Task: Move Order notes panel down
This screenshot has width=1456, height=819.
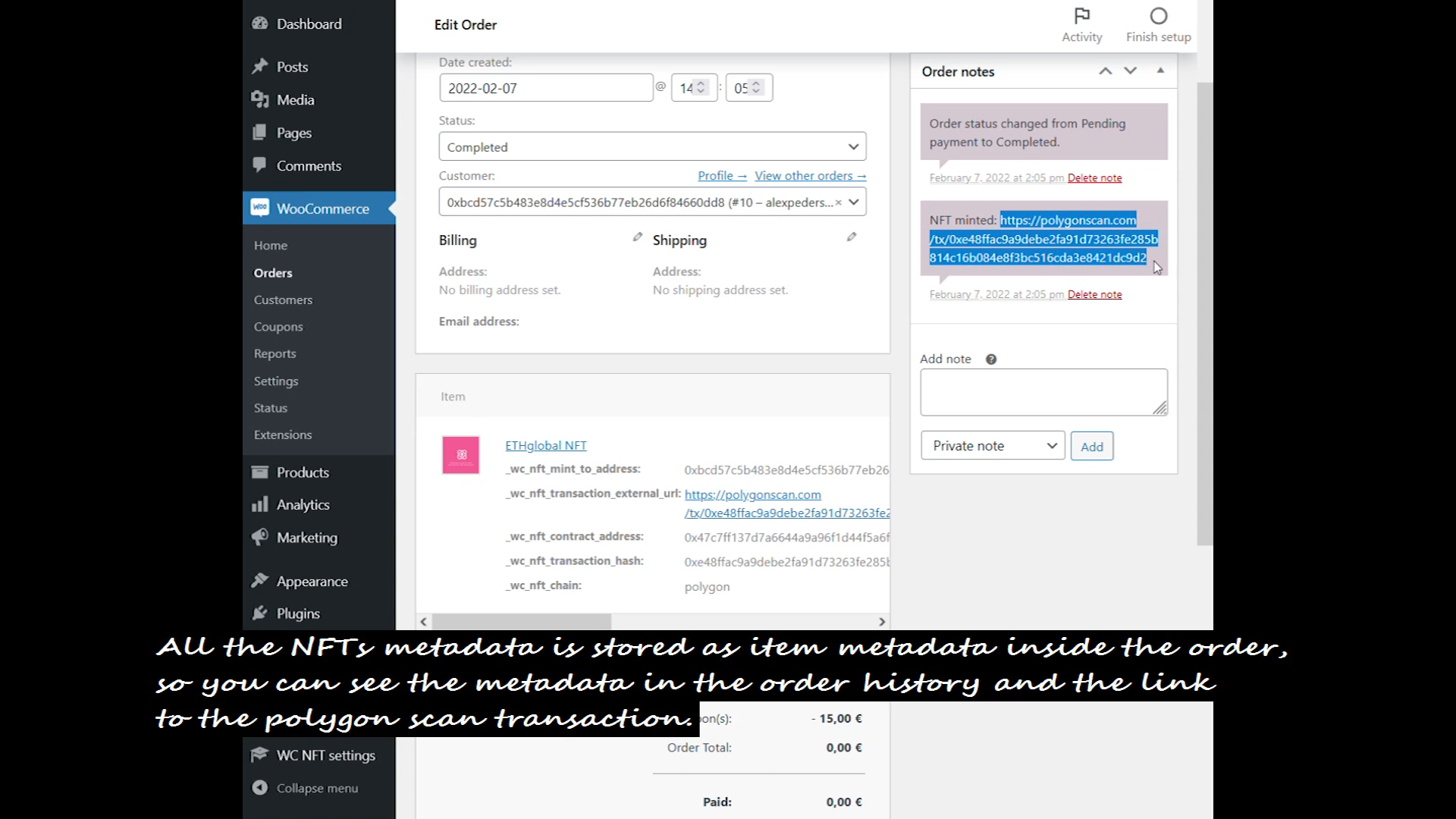Action: coord(1130,71)
